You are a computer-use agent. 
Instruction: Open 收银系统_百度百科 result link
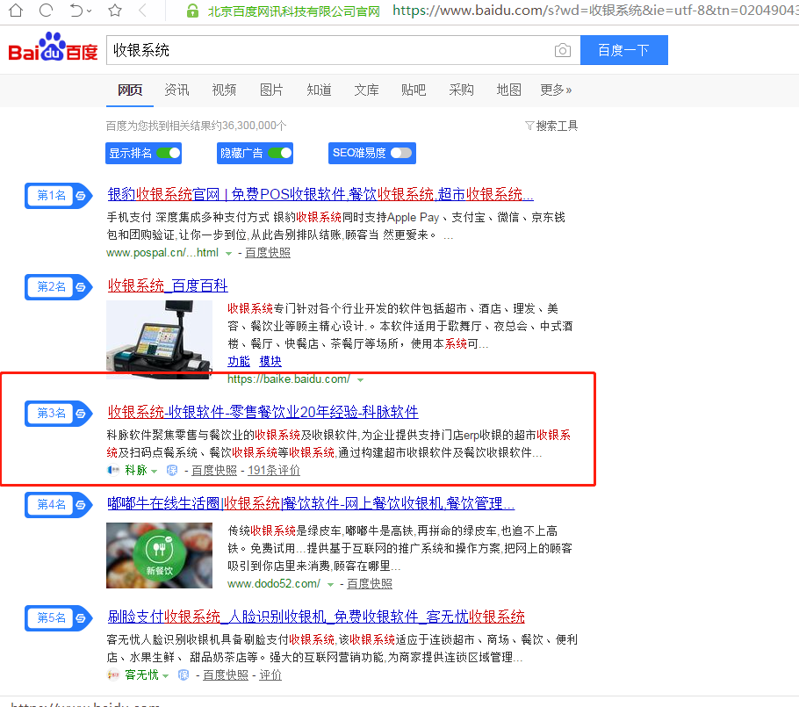pyautogui.click(x=168, y=285)
